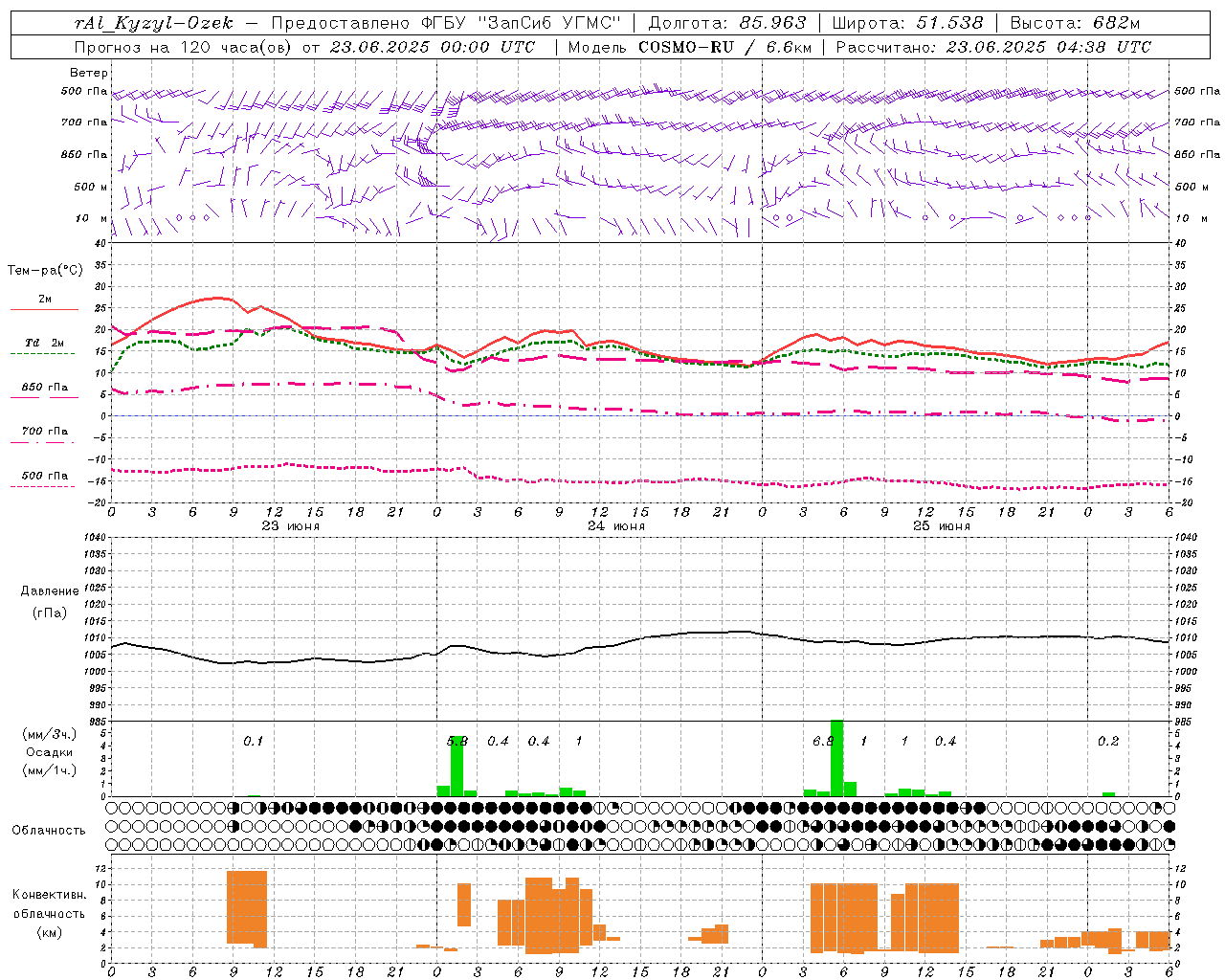Click the Ветер section label
Viewport: 1225px width, 980px height.
[x=89, y=73]
